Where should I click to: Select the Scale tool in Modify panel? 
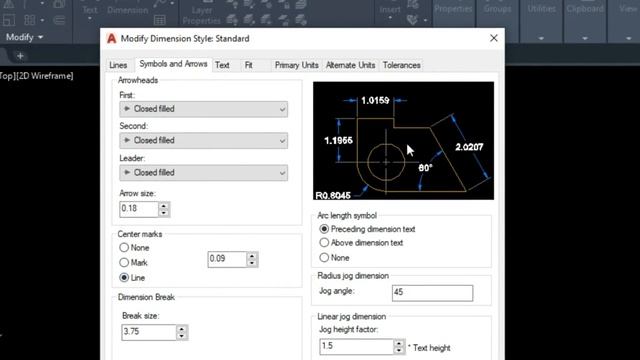9,20
